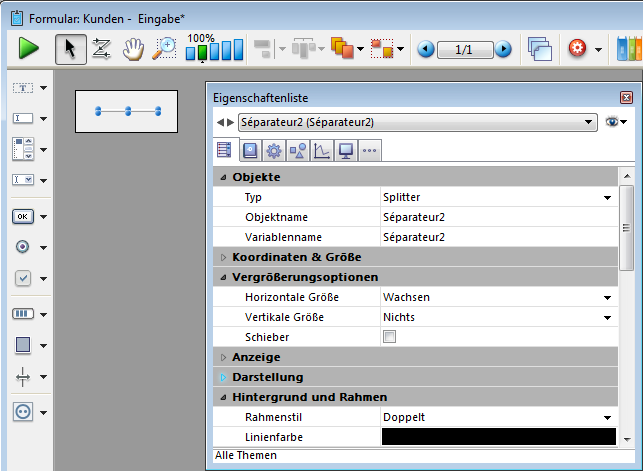Image resolution: width=643 pixels, height=471 pixels.
Task: Select the checkbox object tool in sidebar
Action: (x=23, y=278)
